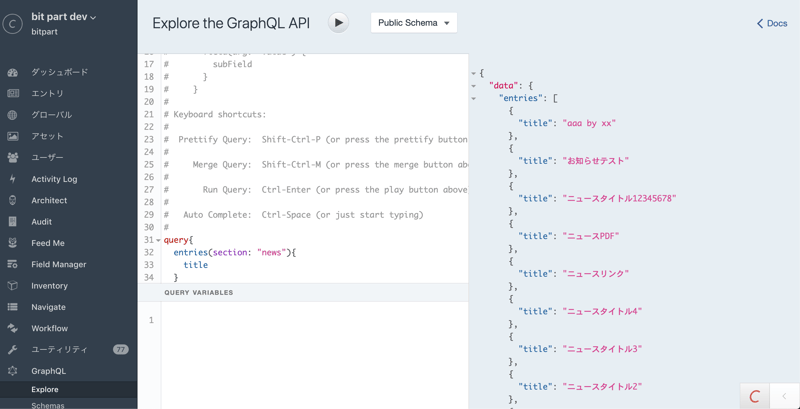
Task: Click the ユーザー users icon
Action: [13, 157]
